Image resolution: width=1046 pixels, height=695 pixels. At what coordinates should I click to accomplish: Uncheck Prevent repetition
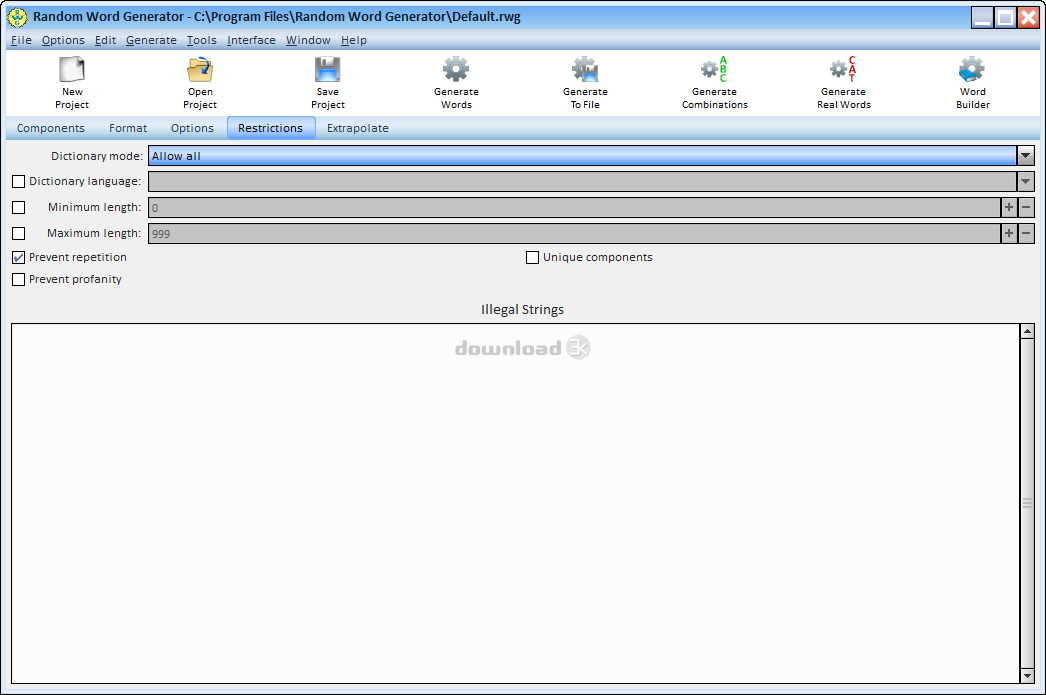(x=19, y=257)
